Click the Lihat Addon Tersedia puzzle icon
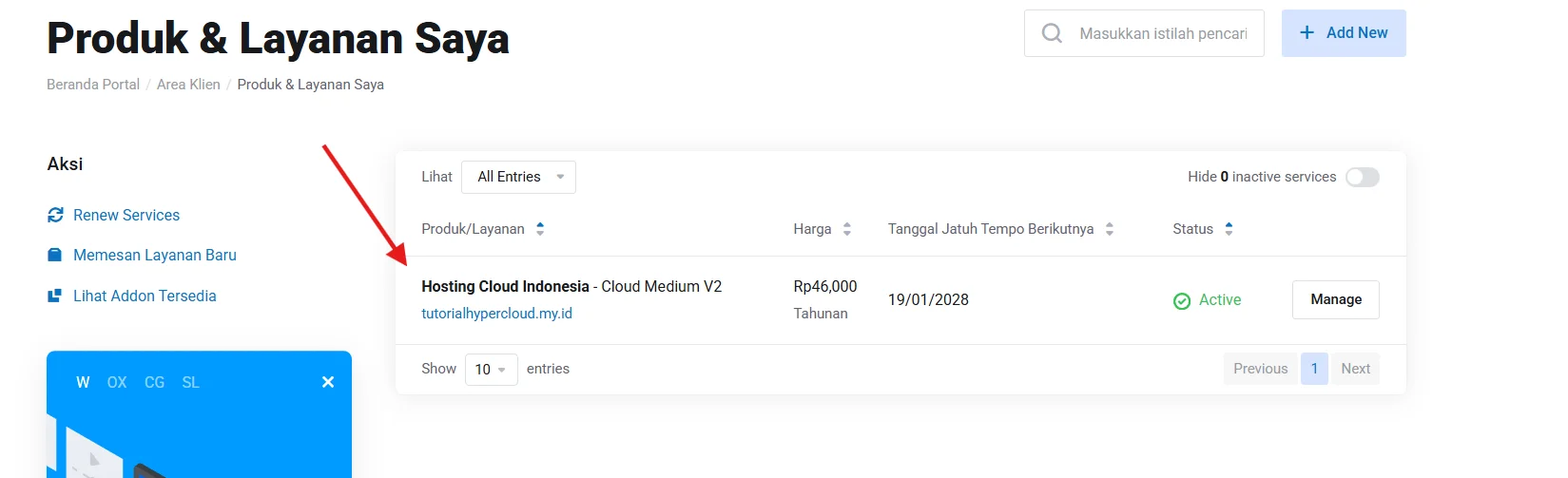The image size is (1568, 478). pyautogui.click(x=55, y=296)
